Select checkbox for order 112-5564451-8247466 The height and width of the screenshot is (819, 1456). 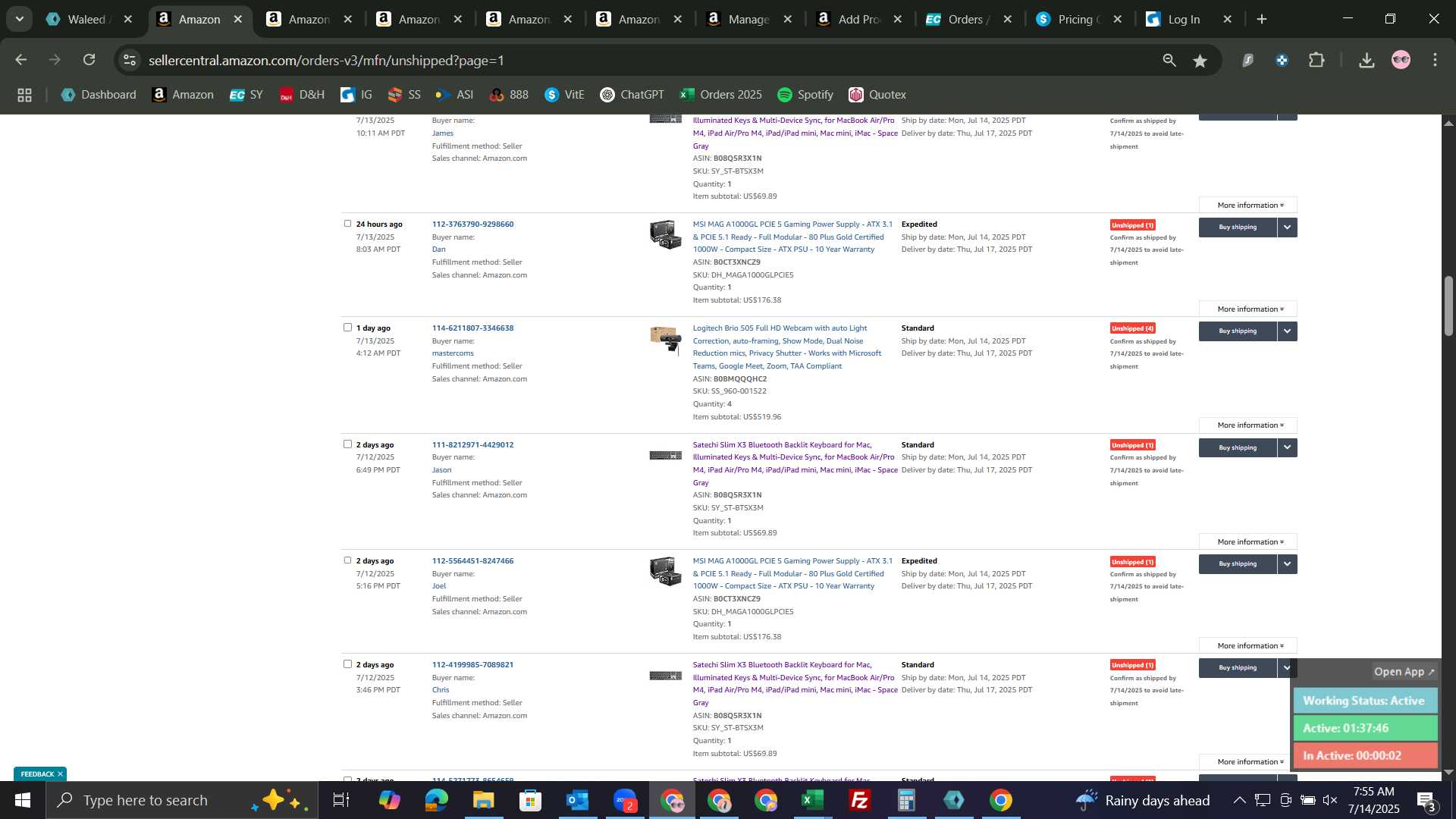tap(347, 560)
